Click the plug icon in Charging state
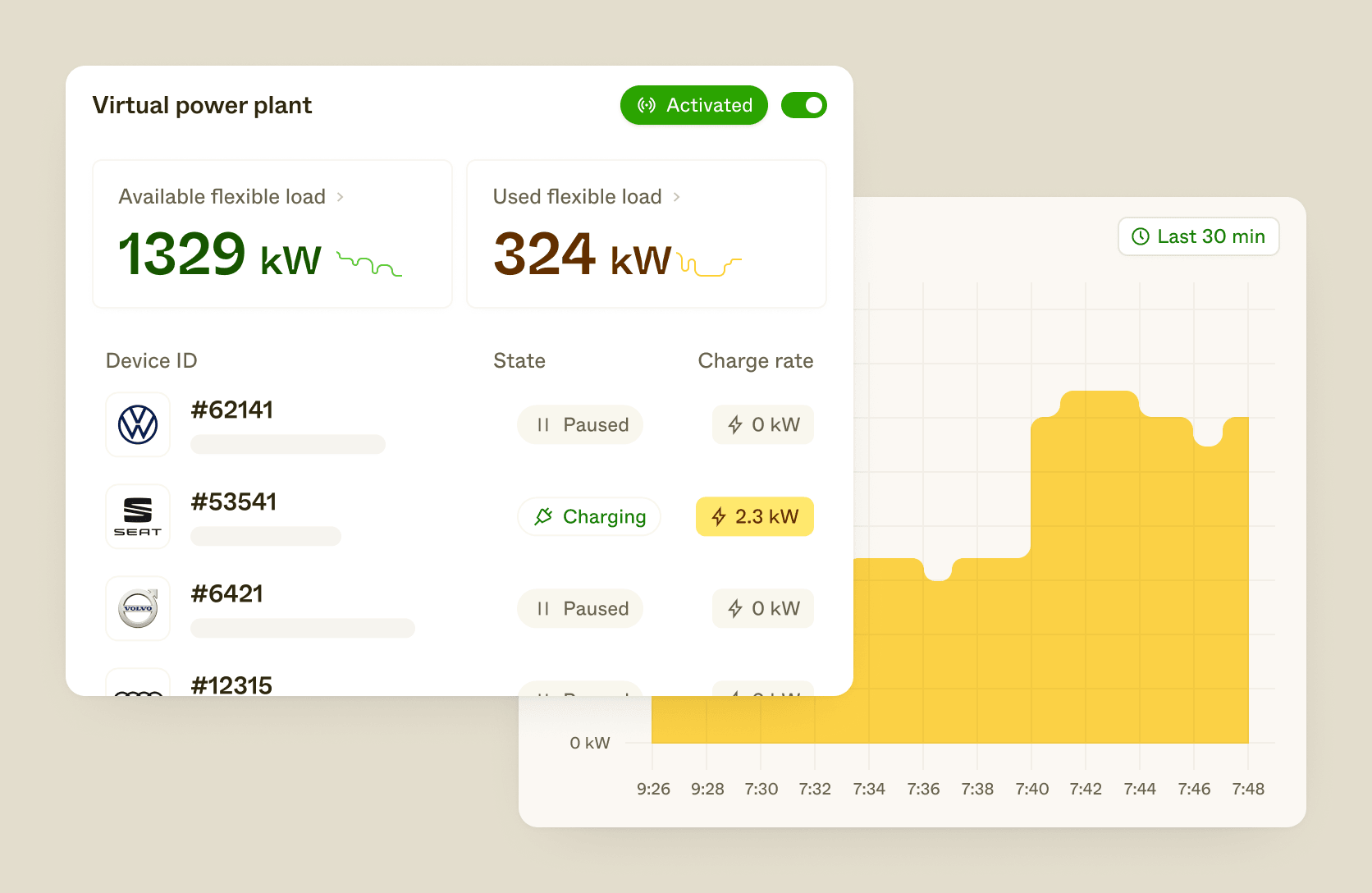 point(543,516)
